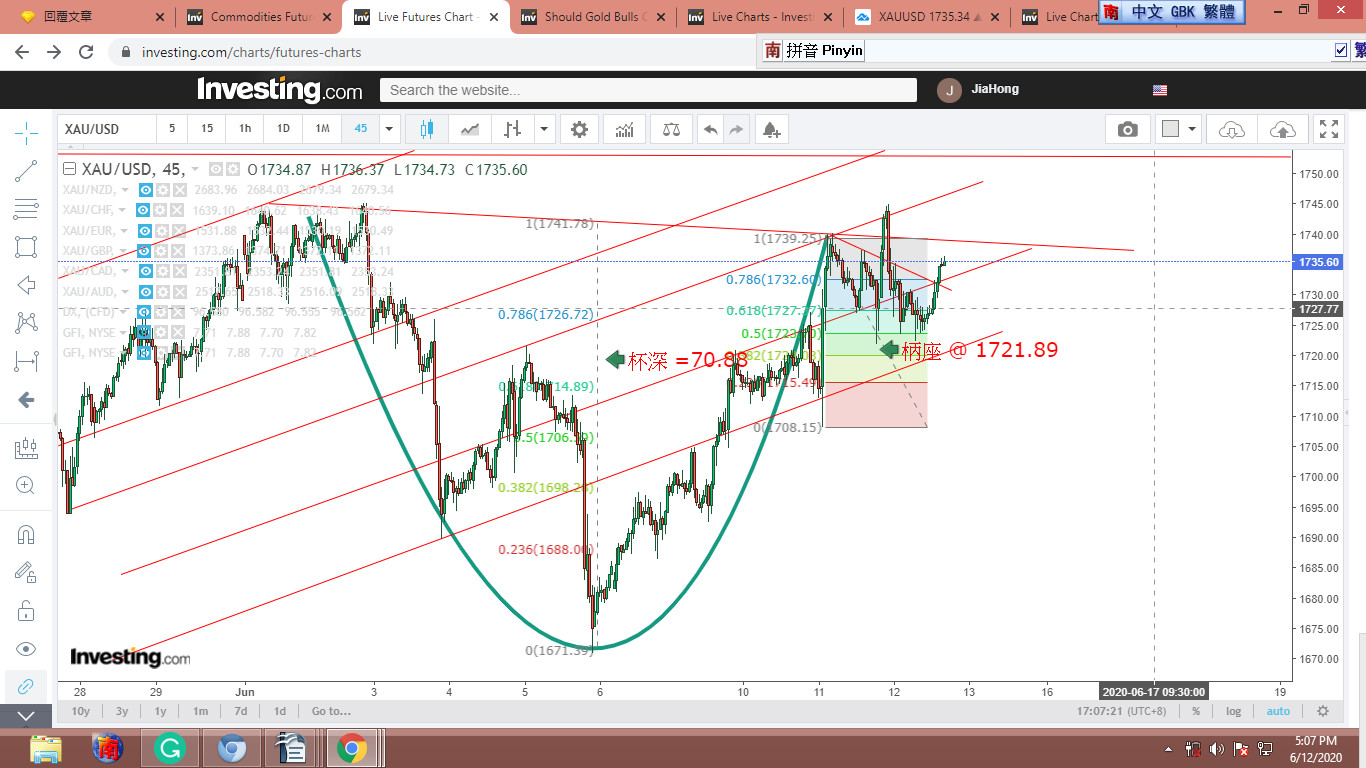Save chart layout to cloud
Screen dimensions: 1366x768
pyautogui.click(x=1282, y=129)
